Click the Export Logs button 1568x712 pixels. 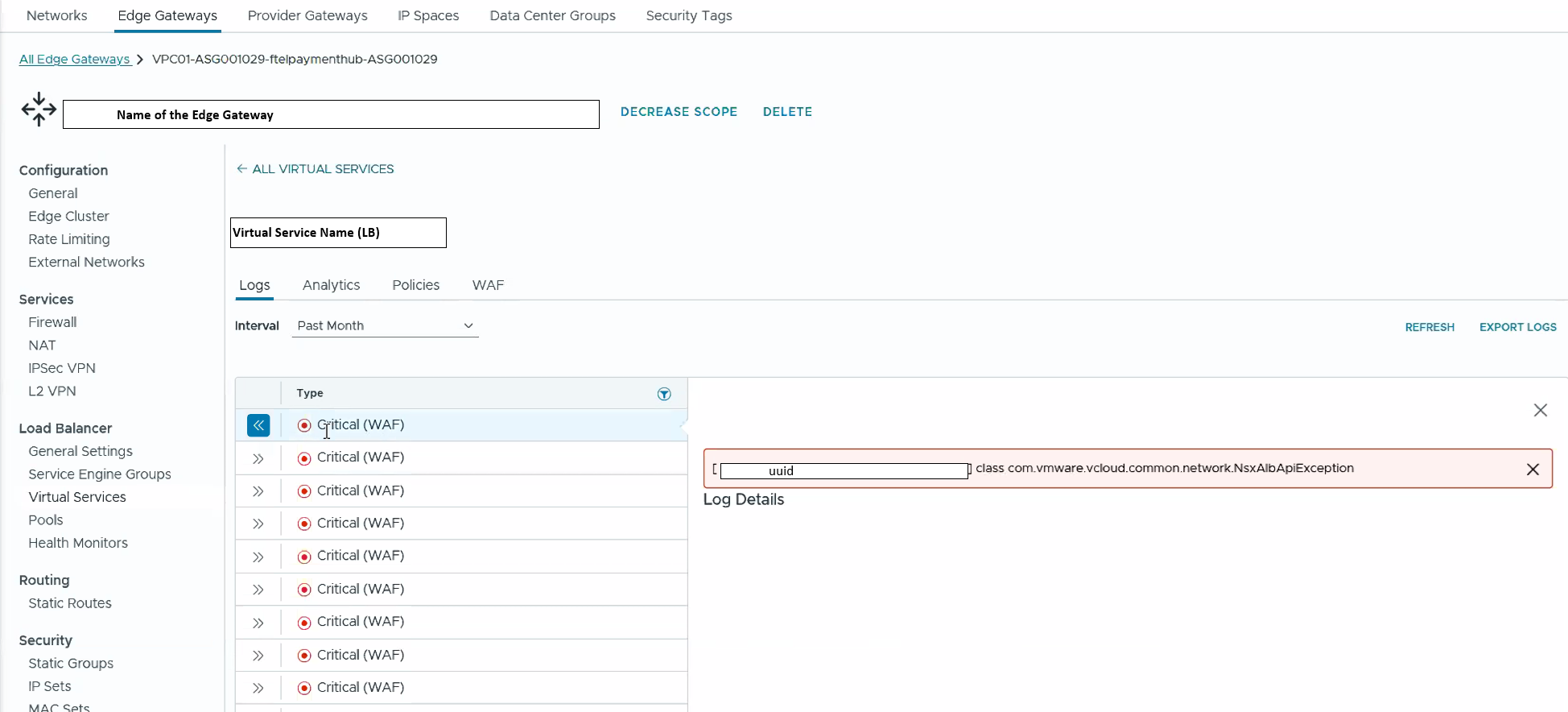1517,327
